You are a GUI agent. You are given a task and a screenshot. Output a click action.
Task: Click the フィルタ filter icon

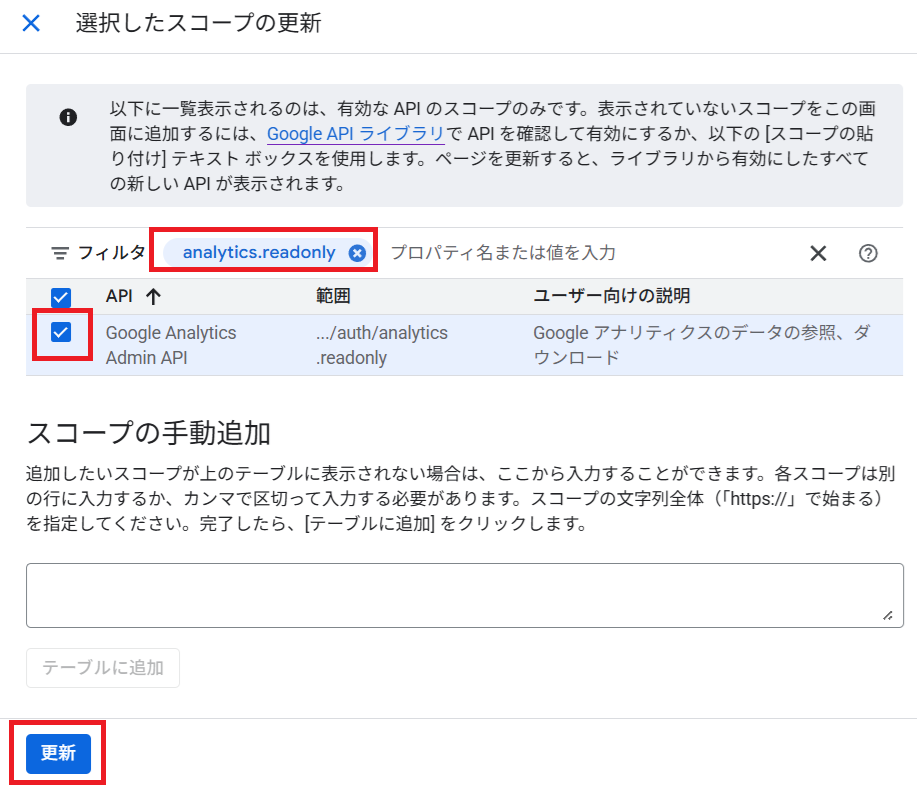61,253
